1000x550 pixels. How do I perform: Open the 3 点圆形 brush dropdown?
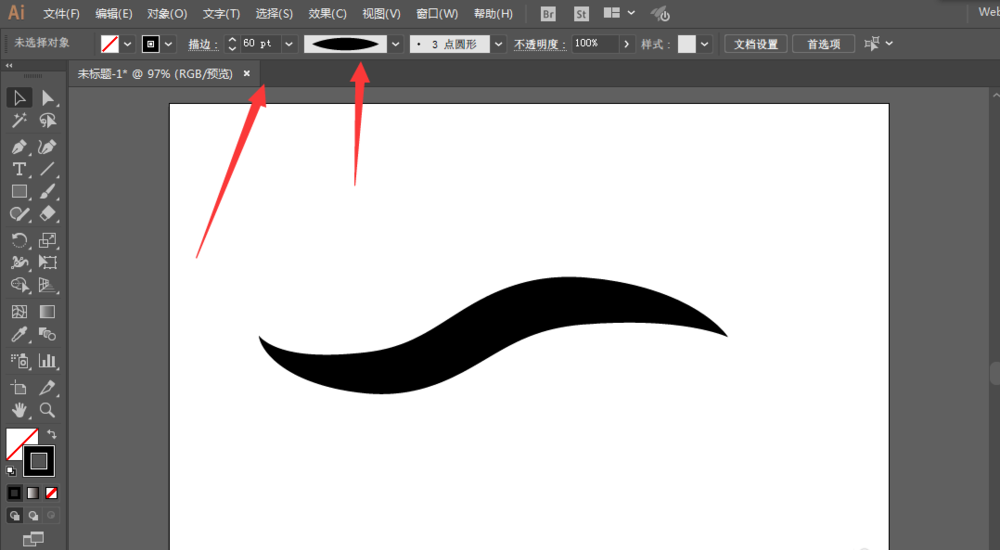click(498, 44)
